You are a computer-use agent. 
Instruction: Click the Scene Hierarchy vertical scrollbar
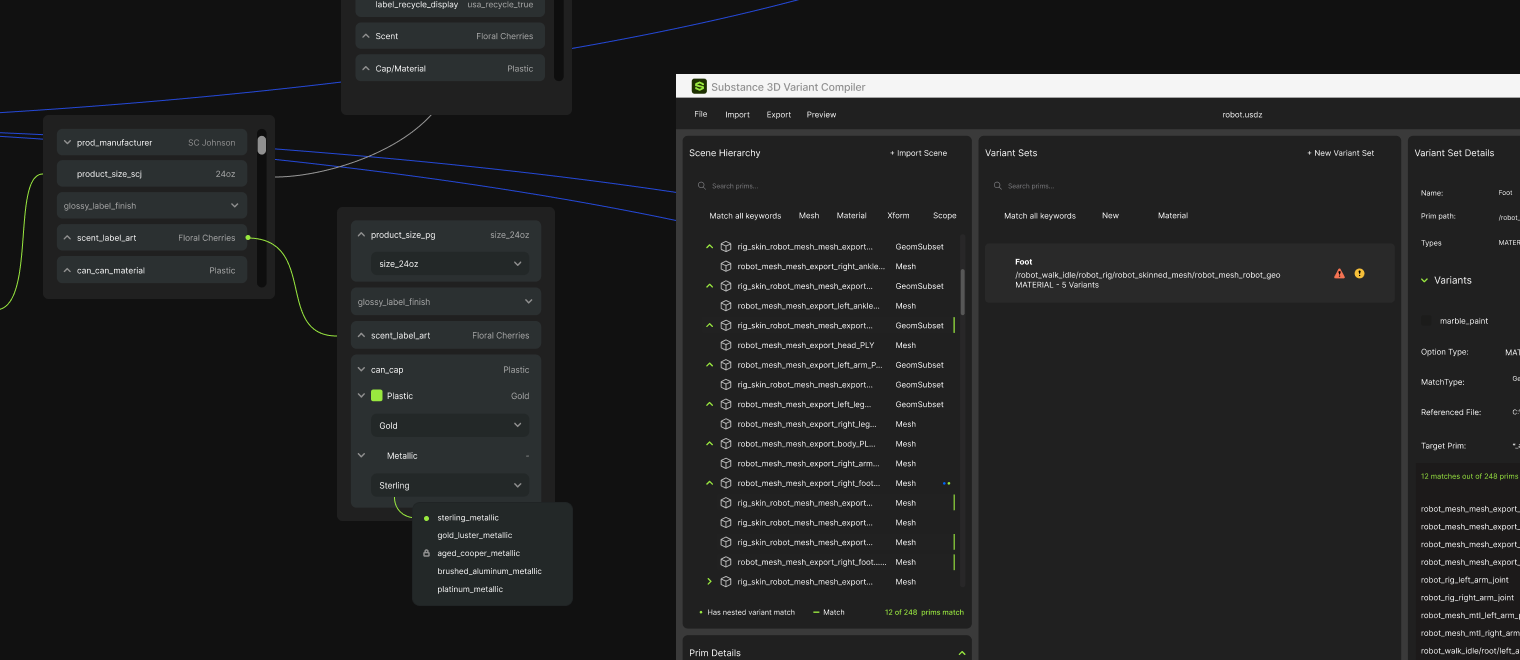(x=963, y=292)
